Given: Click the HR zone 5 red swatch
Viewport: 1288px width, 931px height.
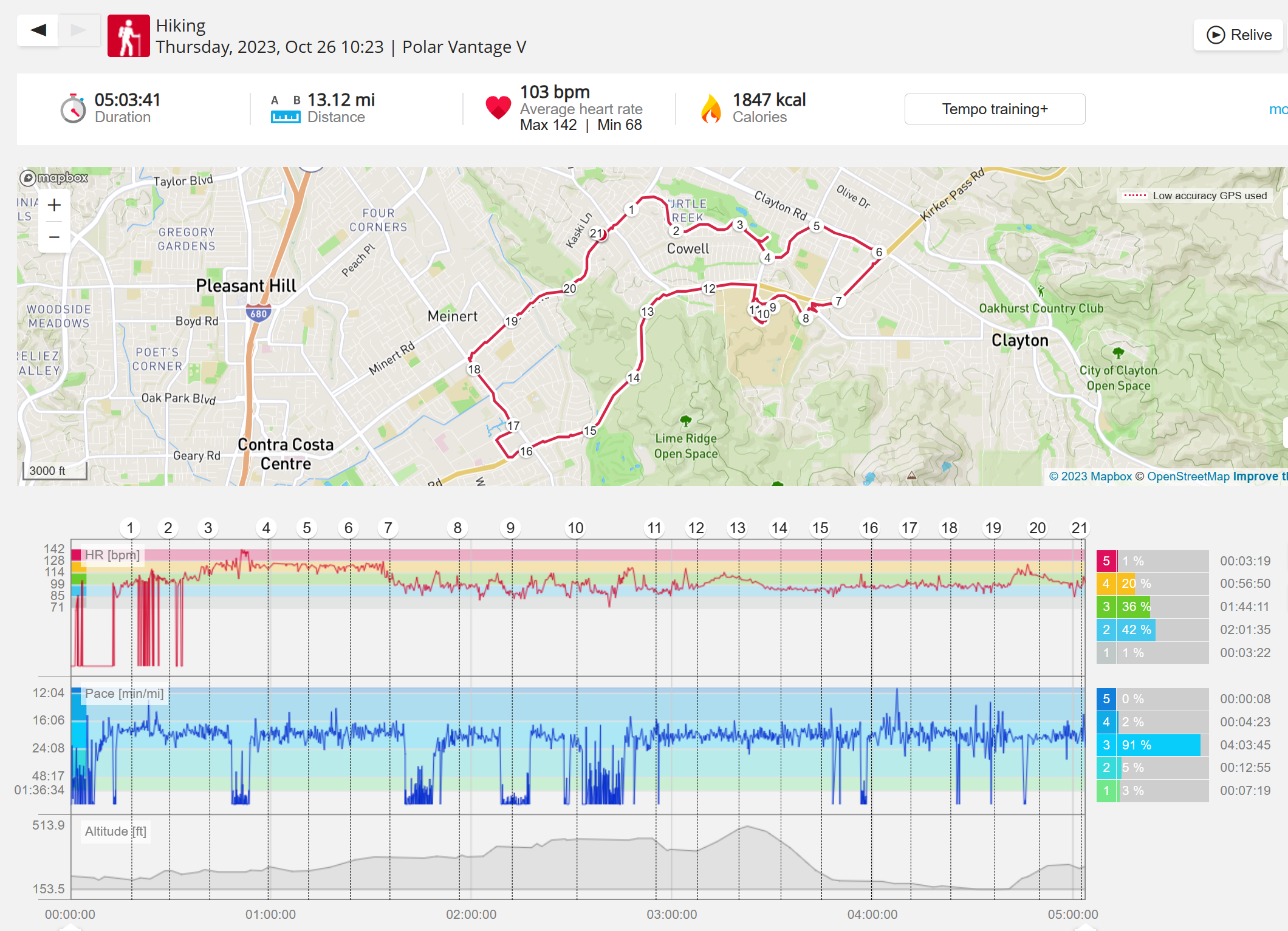Looking at the screenshot, I should [x=1106, y=561].
